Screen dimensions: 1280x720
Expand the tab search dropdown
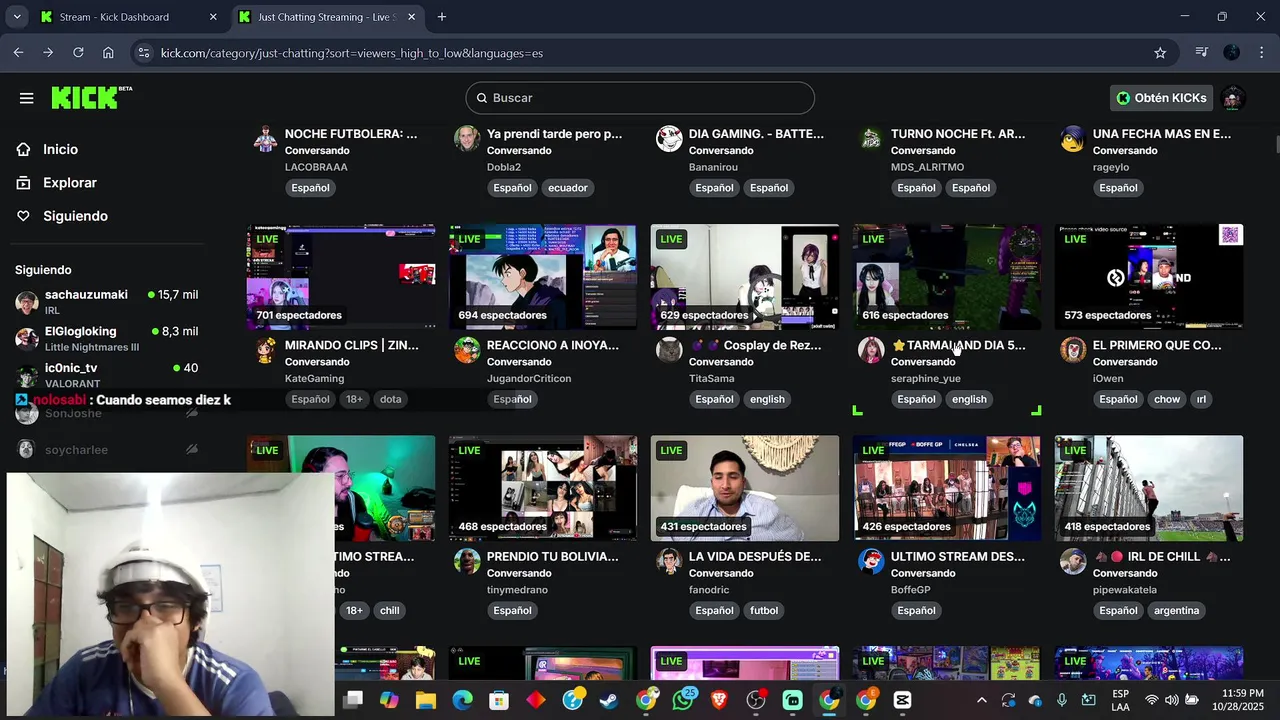tap(17, 17)
